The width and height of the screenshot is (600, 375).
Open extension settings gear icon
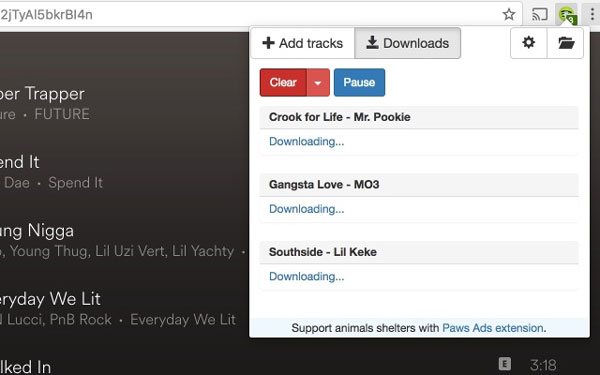coord(528,42)
